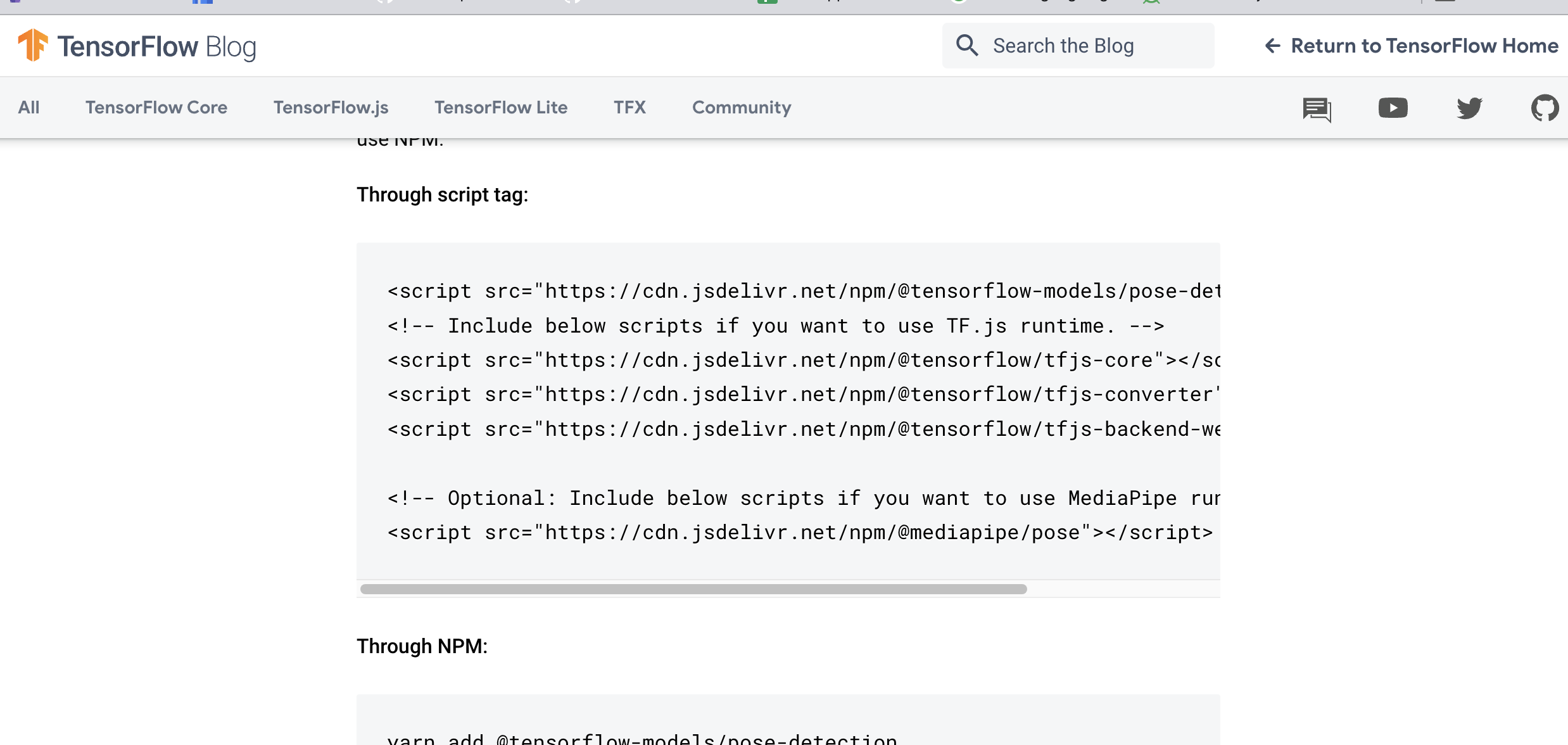Click the search magnifier icon
The height and width of the screenshot is (745, 1568).
coord(967,45)
